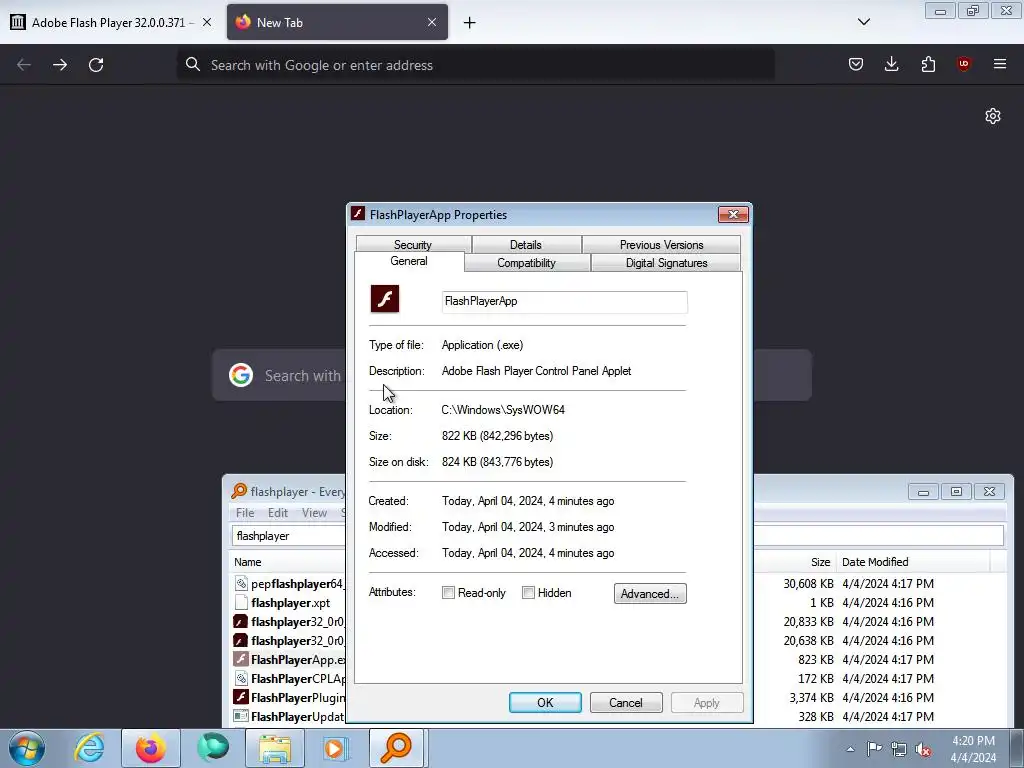This screenshot has width=1024, height=768.
Task: Close the New Tab tab
Action: (x=432, y=22)
